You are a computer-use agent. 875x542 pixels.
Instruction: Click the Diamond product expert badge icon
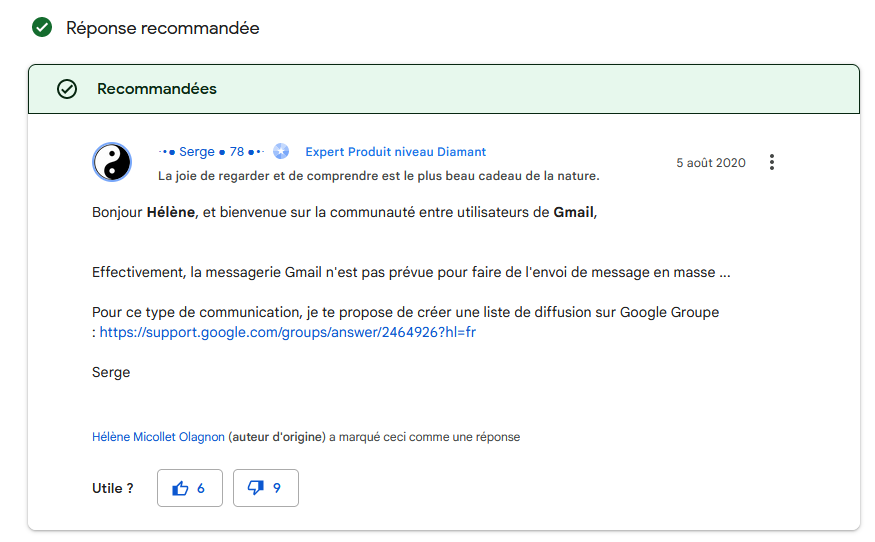tap(281, 152)
